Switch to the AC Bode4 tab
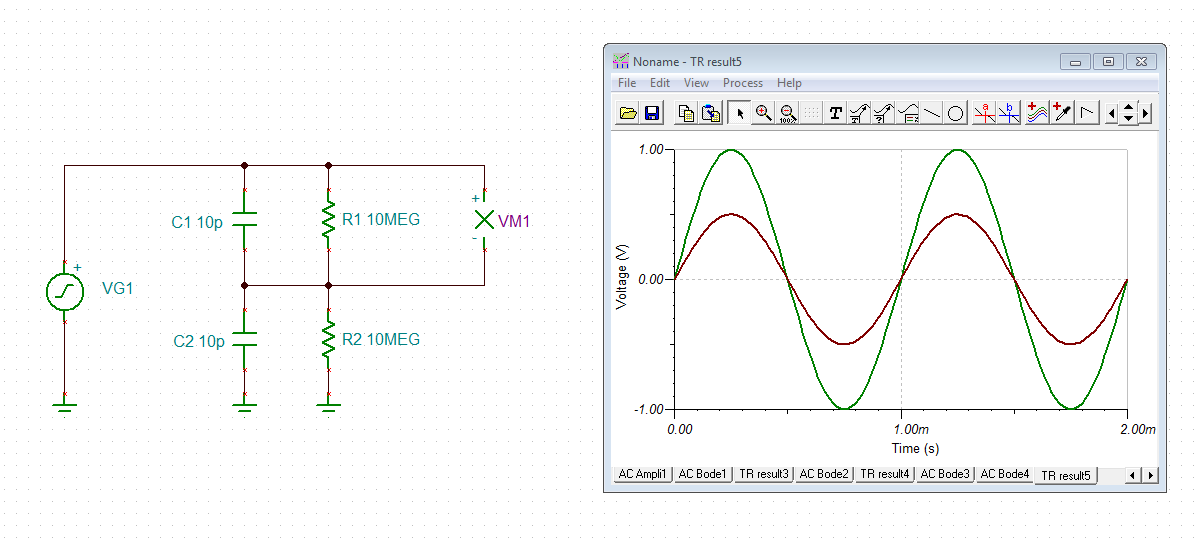Image resolution: width=1204 pixels, height=541 pixels. [x=1005, y=474]
